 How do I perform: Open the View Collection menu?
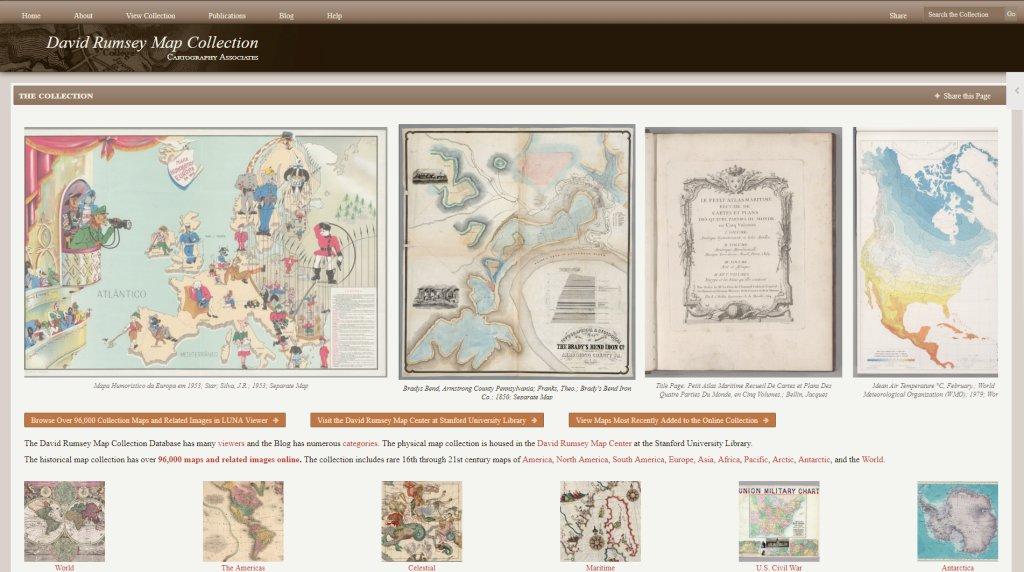150,15
